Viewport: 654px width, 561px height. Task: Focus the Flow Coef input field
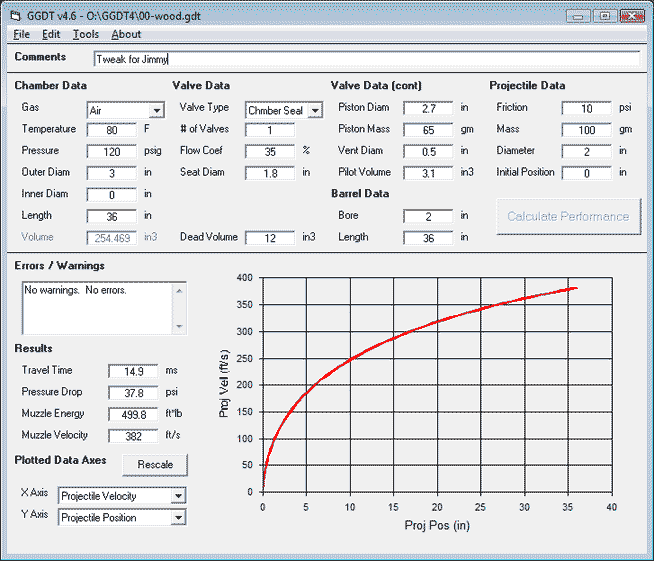269,152
